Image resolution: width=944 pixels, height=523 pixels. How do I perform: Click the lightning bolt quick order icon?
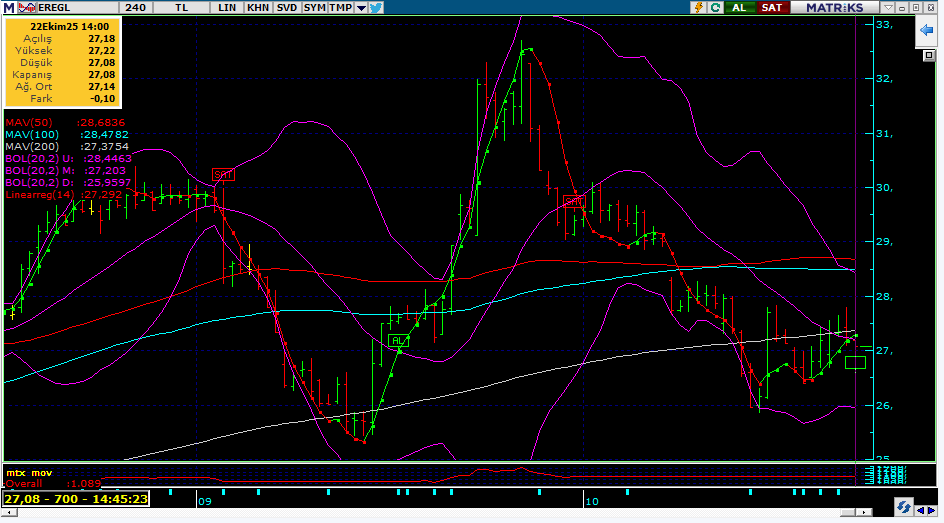(x=701, y=7)
